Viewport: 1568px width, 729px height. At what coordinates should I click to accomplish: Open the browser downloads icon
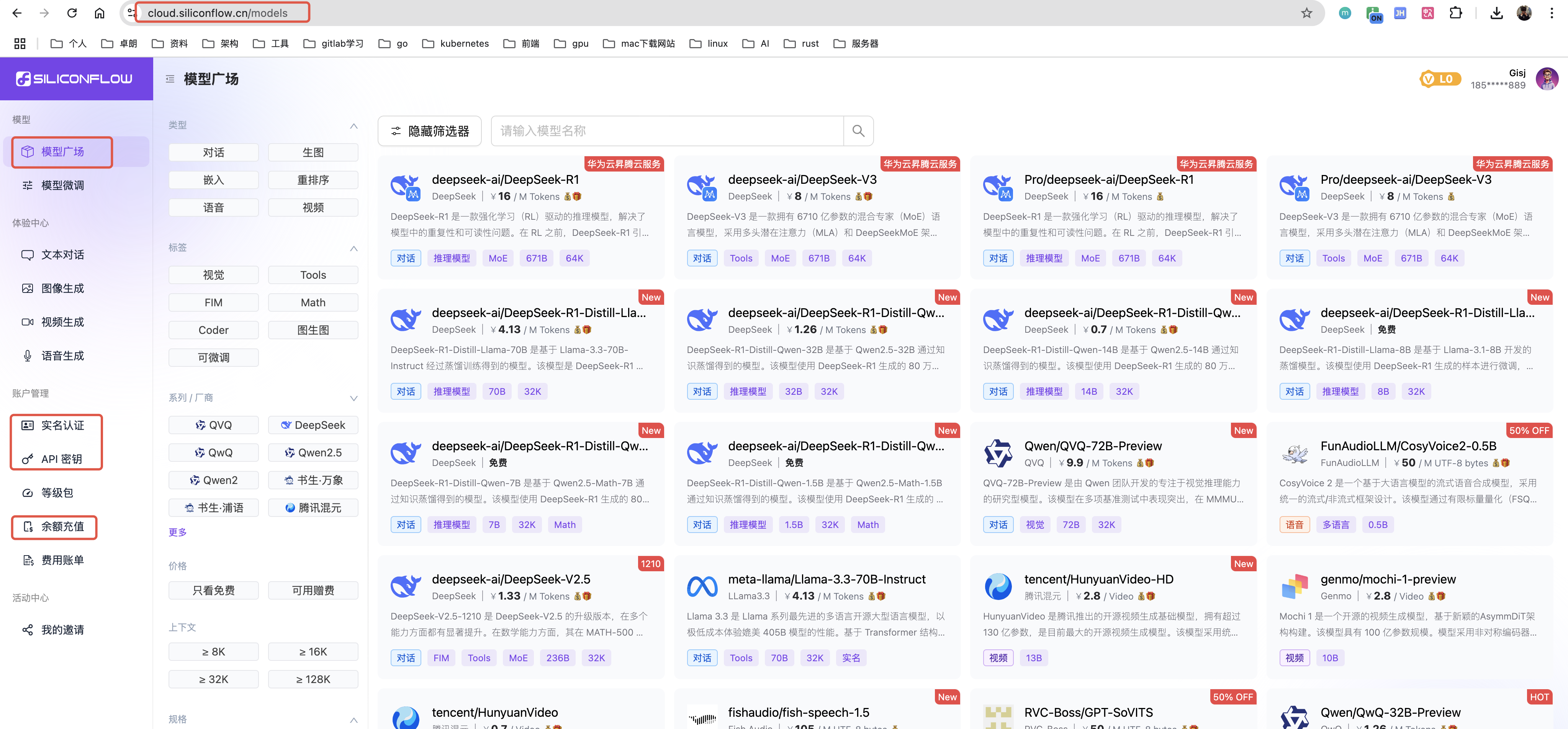pos(1496,13)
